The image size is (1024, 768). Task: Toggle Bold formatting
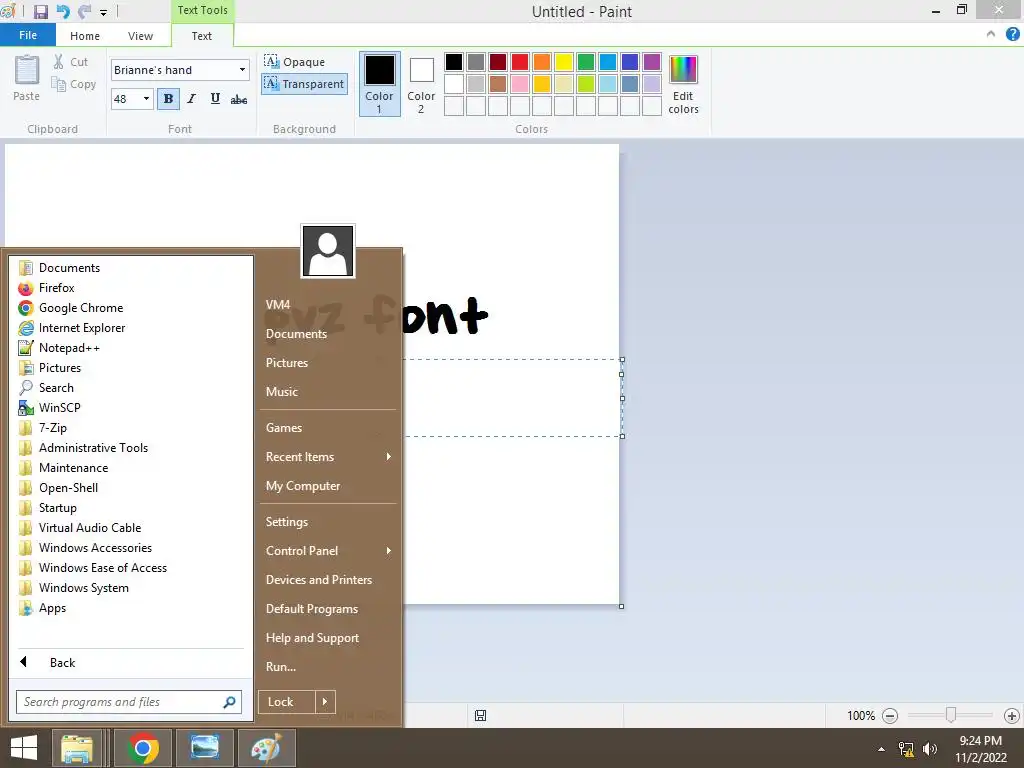click(x=168, y=99)
